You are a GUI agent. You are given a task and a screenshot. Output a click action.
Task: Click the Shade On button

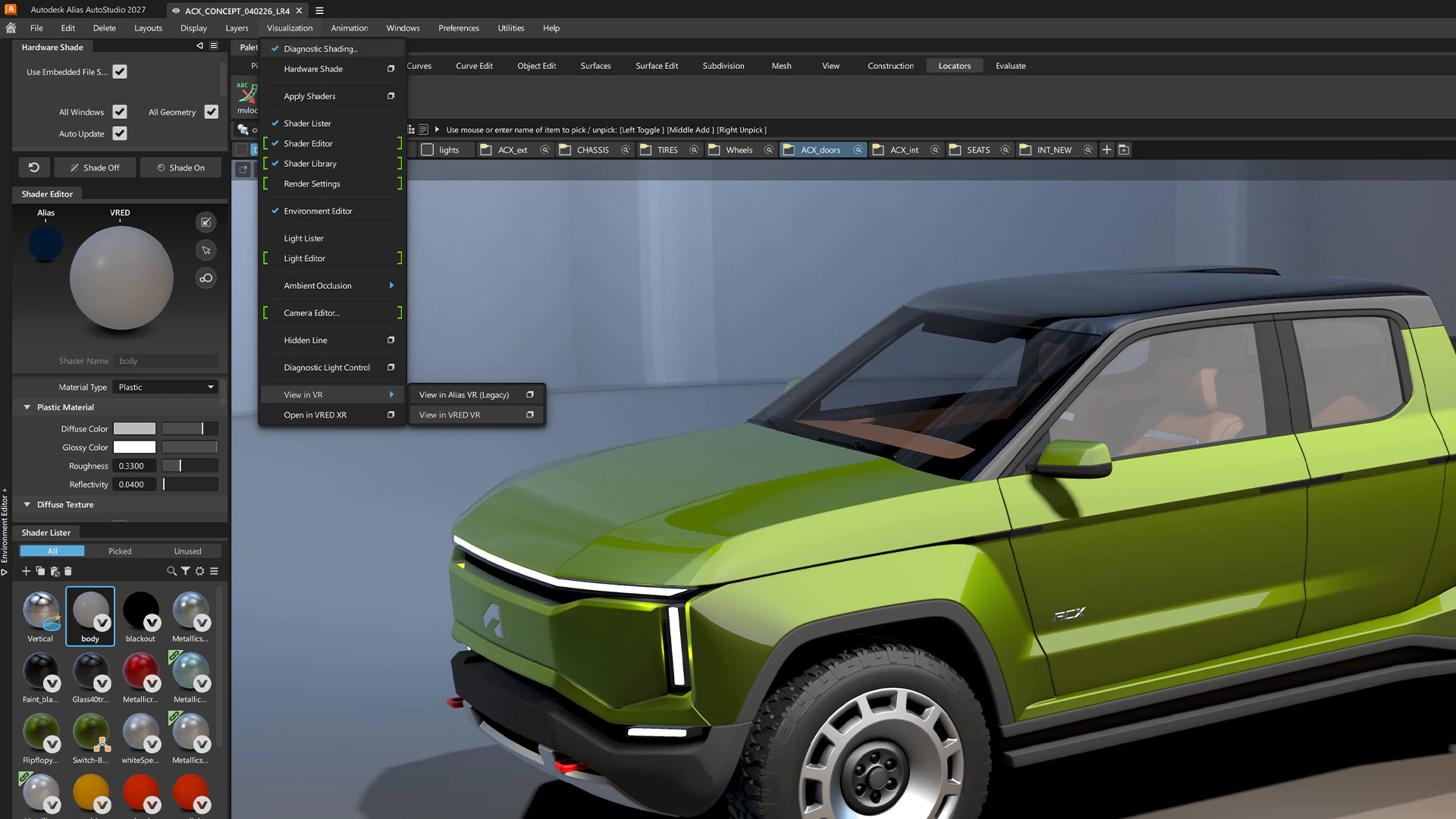click(x=180, y=168)
